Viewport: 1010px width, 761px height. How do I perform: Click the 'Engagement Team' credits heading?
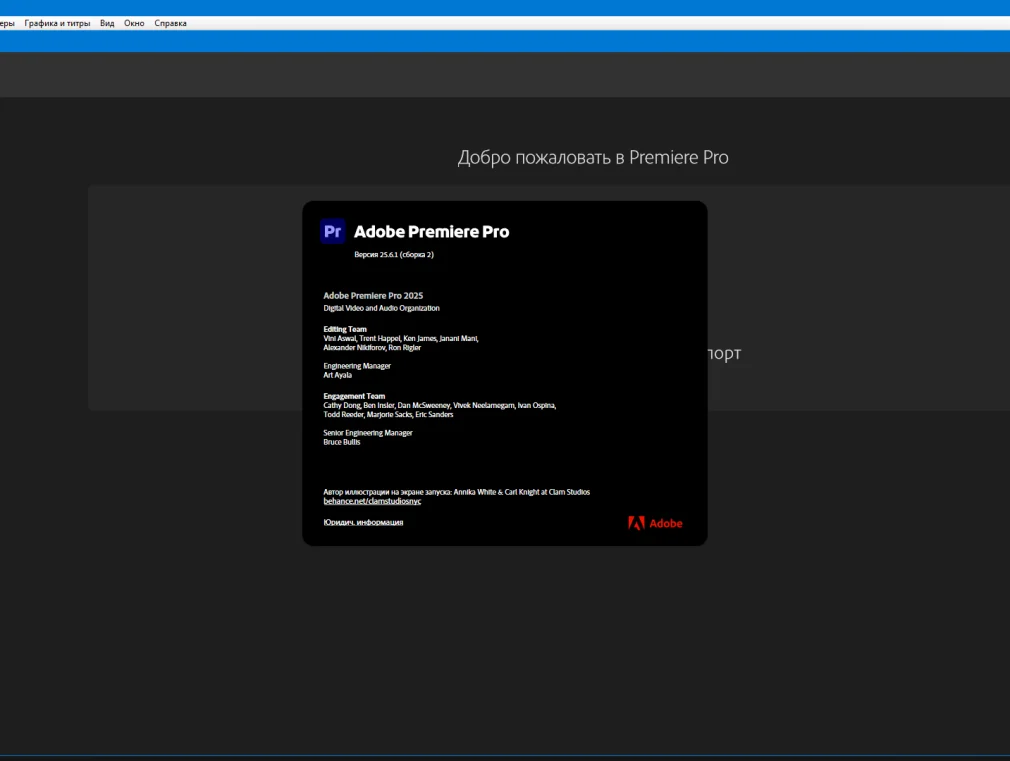(354, 396)
